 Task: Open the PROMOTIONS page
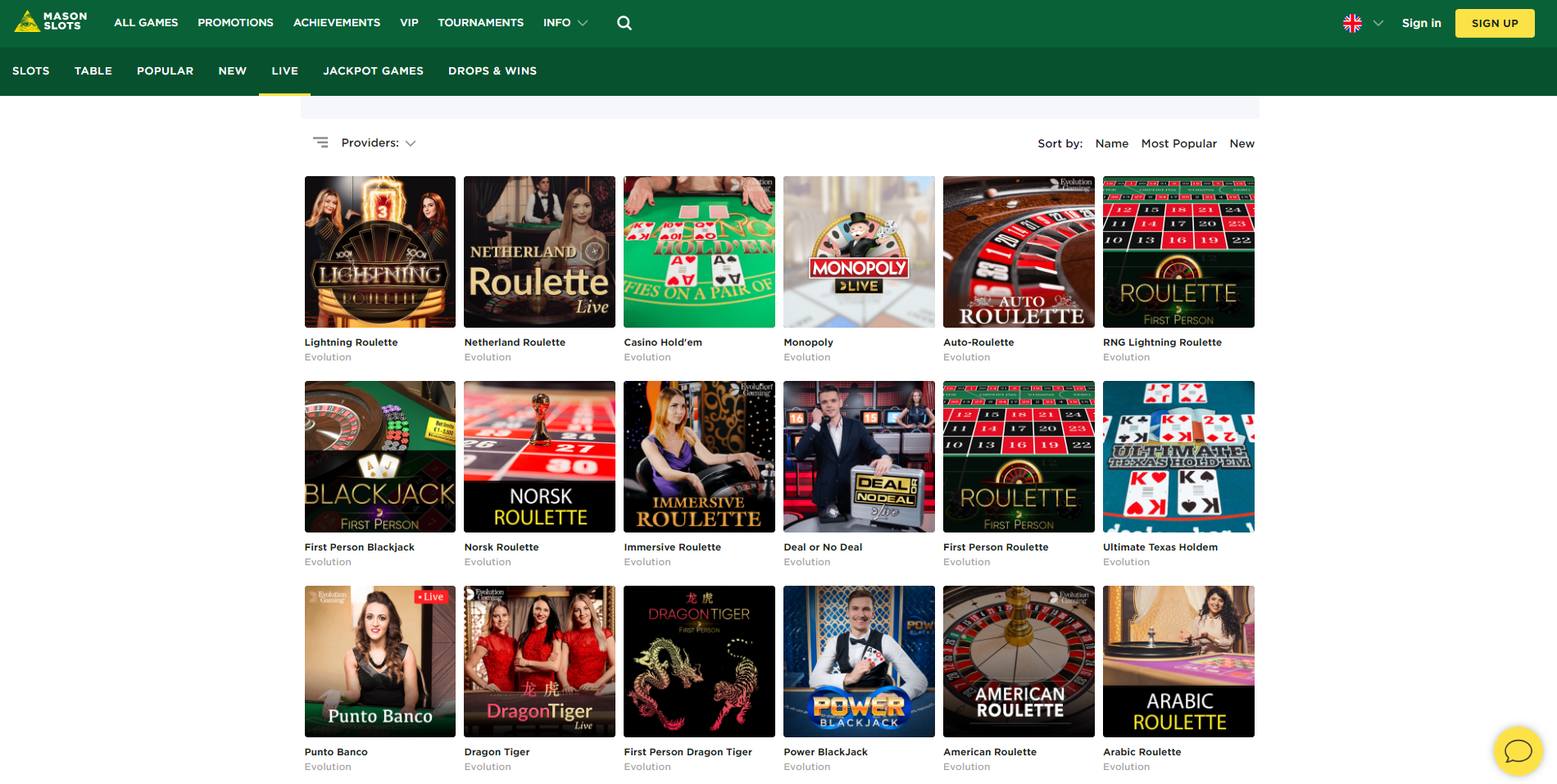point(235,23)
